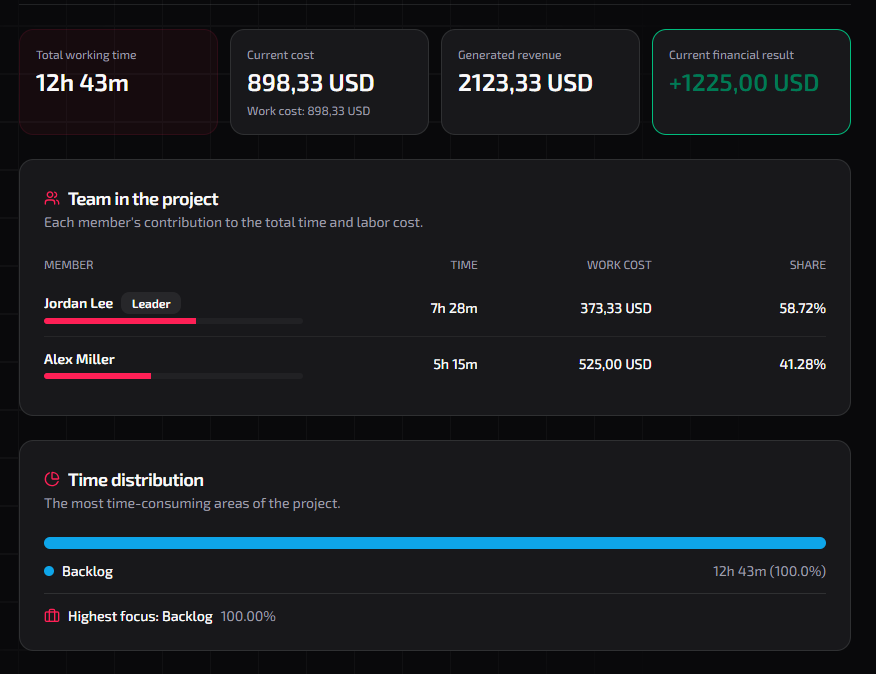Click the 100.00% highest focus percentage
This screenshot has width=876, height=674.
[x=248, y=616]
